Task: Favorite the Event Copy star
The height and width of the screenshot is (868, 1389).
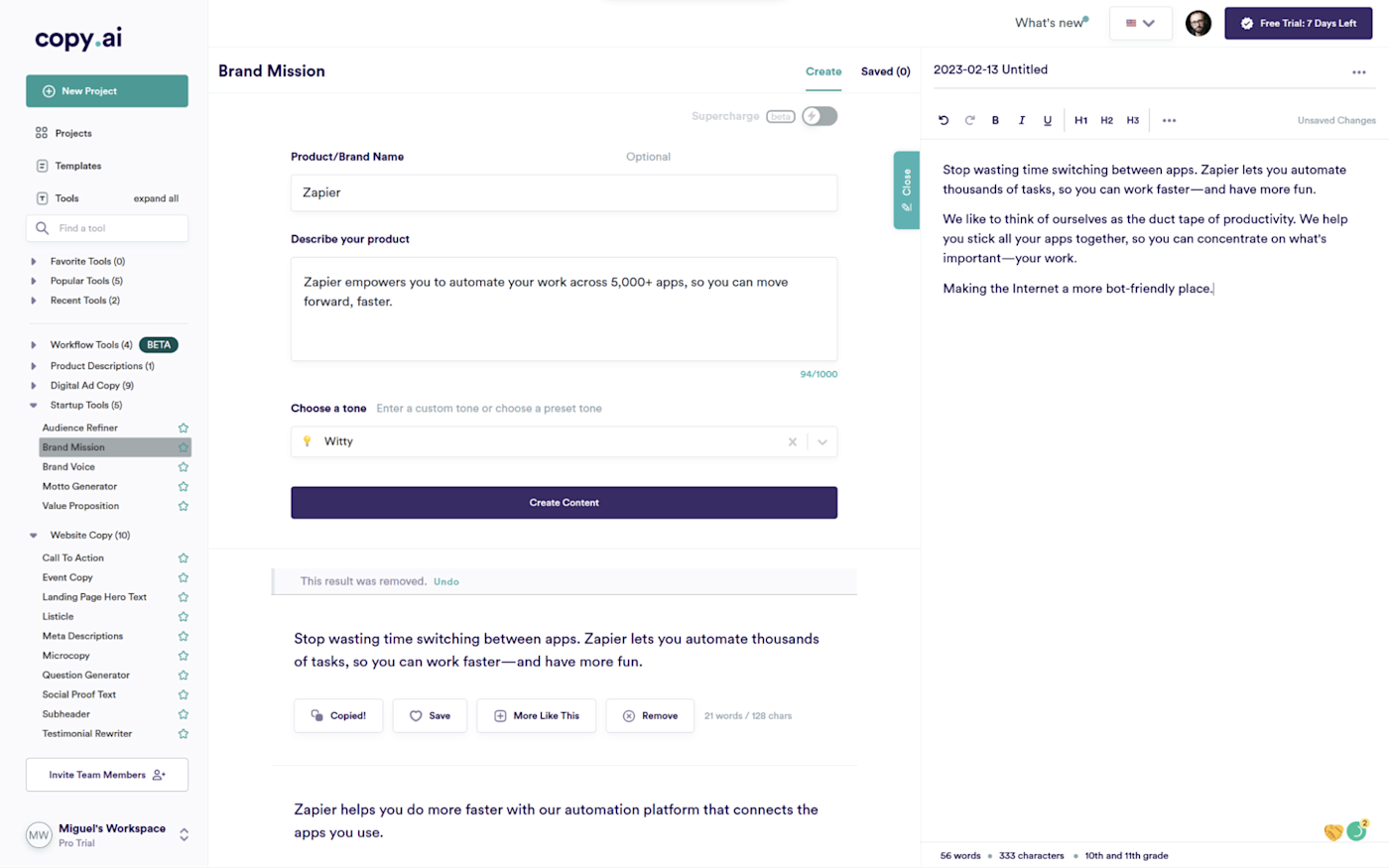Action: pos(183,577)
